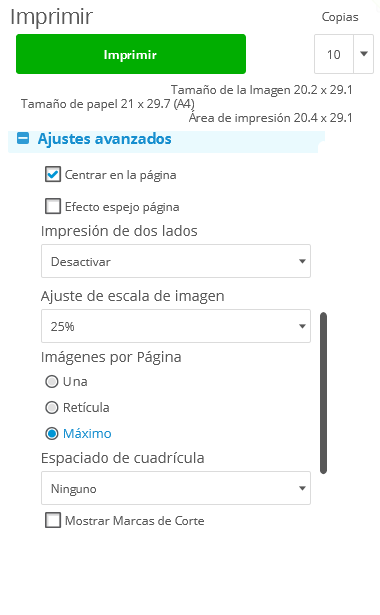Open the Ninguno grid spacing combo box
The width and height of the screenshot is (380, 615).
click(176, 488)
